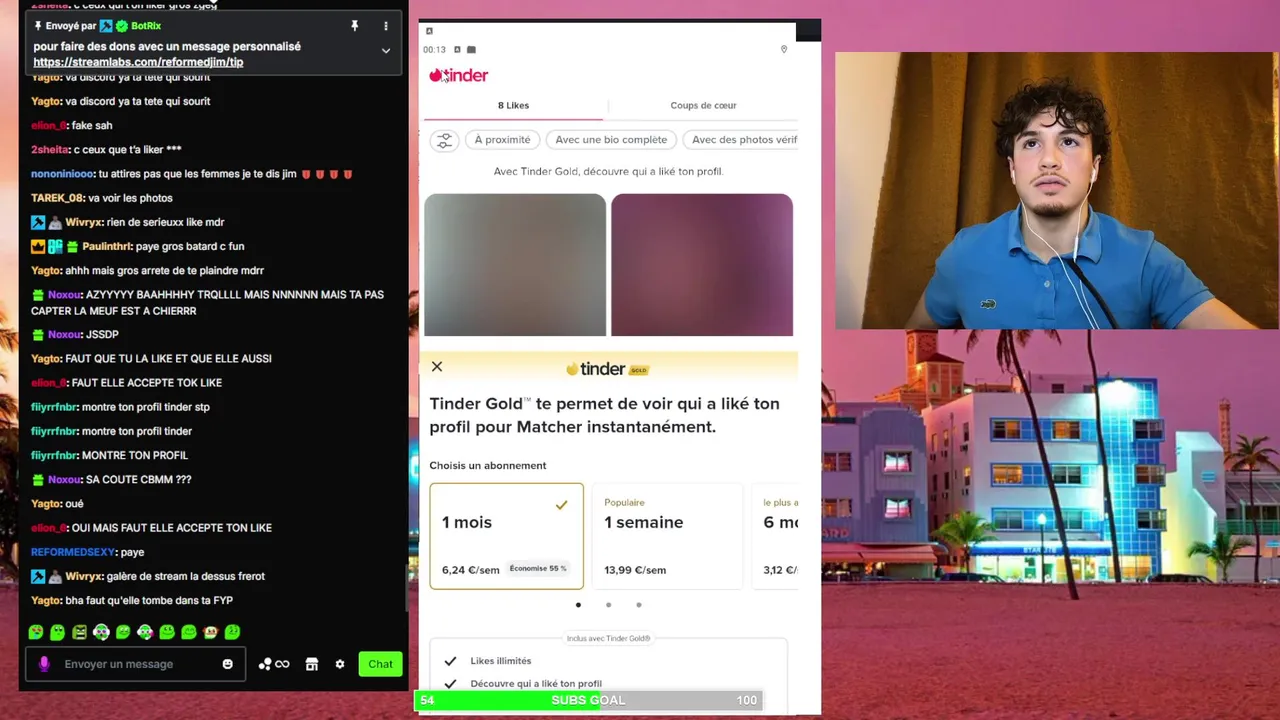Focus the 'Envoyer un message' input
Viewport: 1280px width, 720px height.
(135, 664)
